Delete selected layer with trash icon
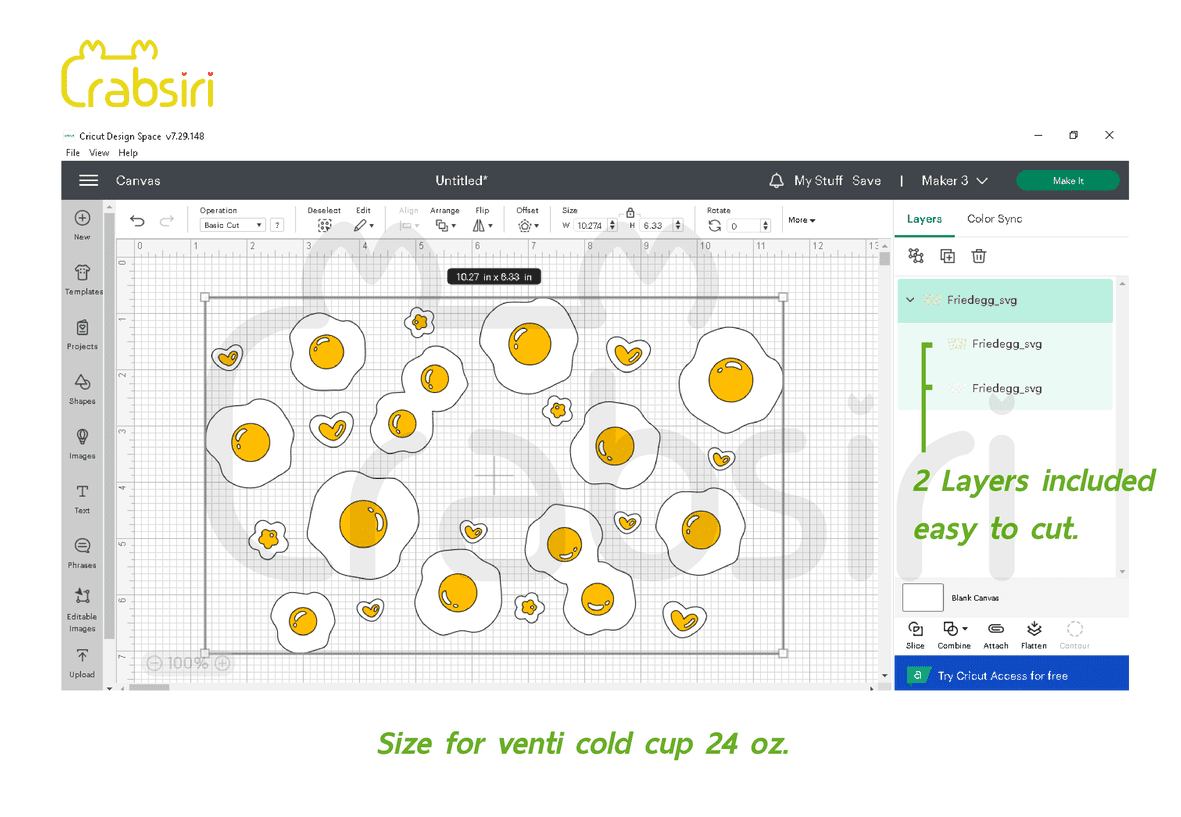This screenshot has height=817, width=1181. 979,256
